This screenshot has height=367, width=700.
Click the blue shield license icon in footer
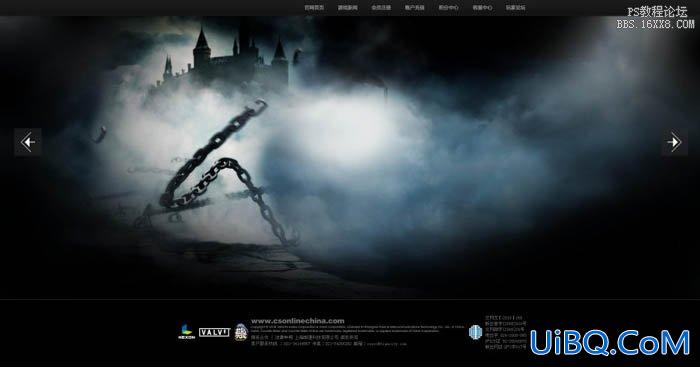[475, 332]
